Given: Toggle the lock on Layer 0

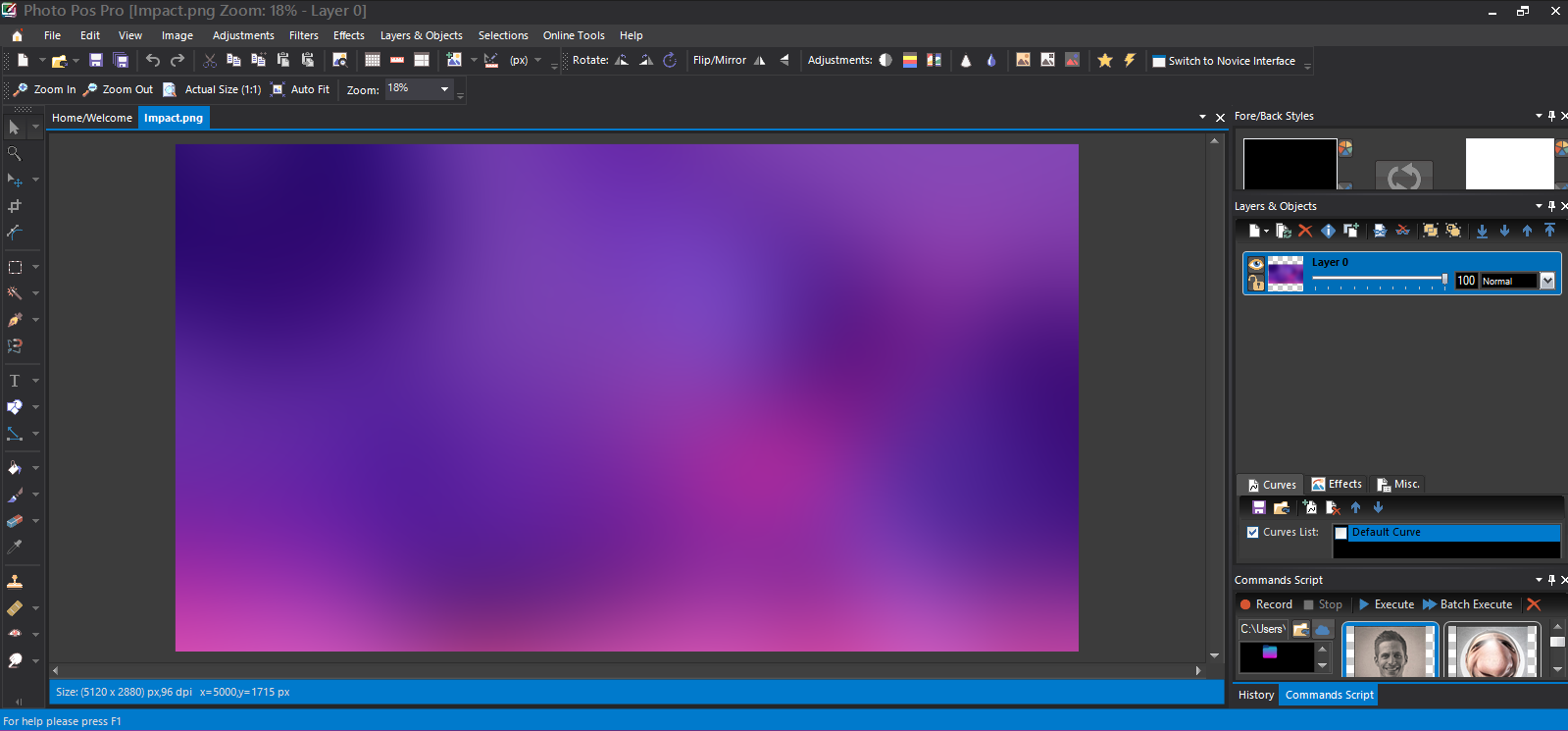Looking at the screenshot, I should pos(1255,283).
